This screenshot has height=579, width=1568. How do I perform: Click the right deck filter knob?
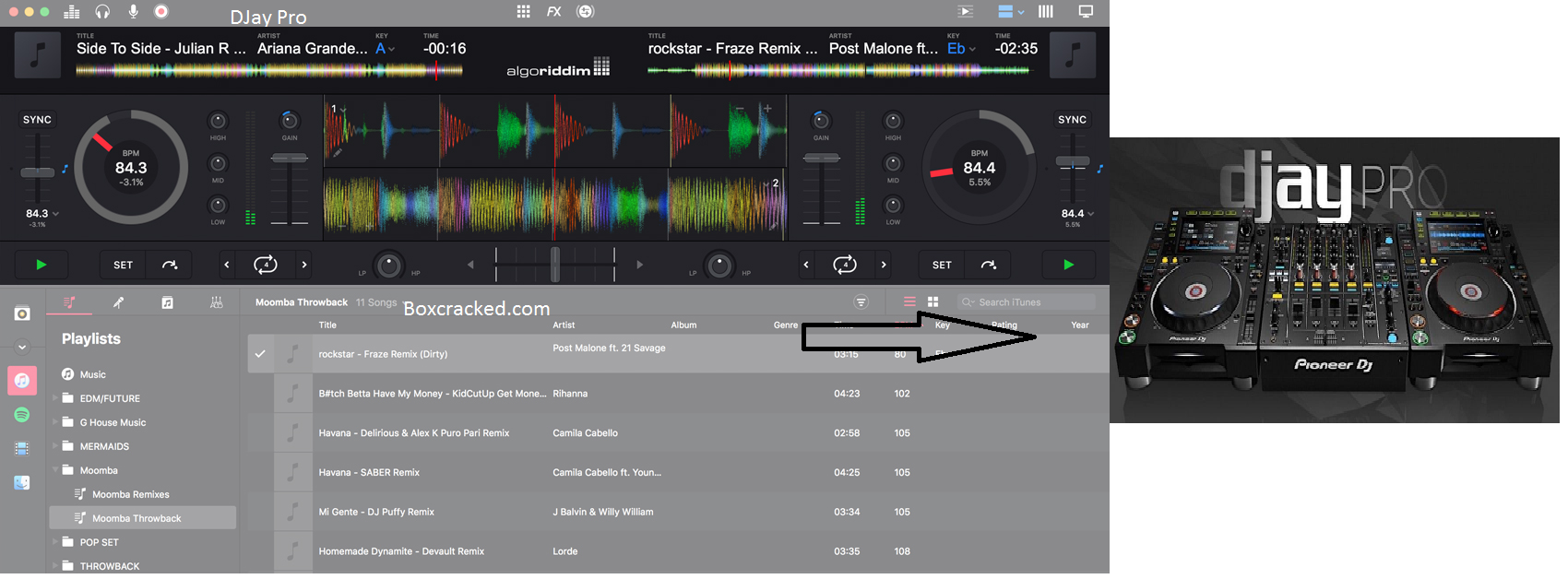coord(719,266)
